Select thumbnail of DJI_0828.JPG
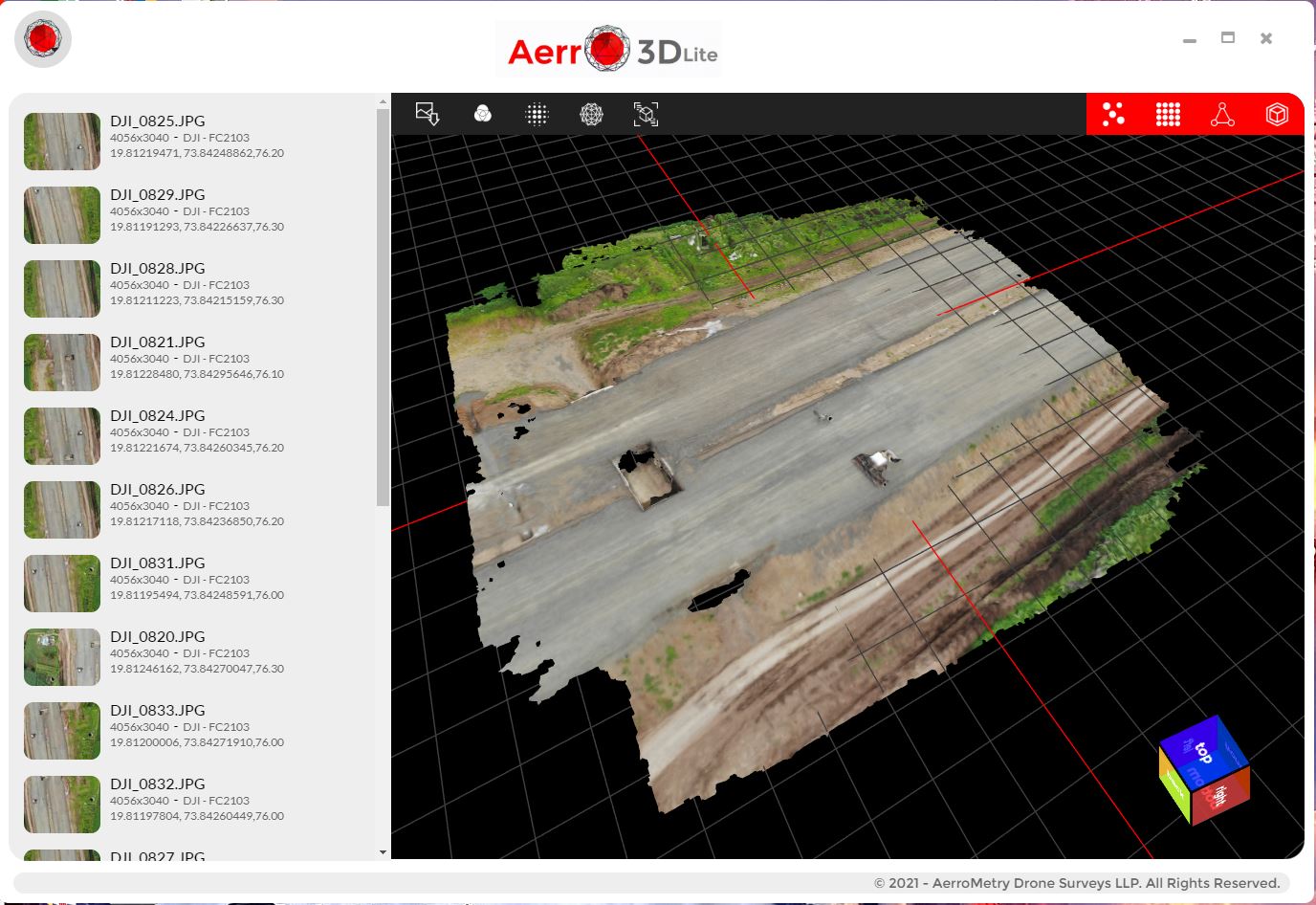1316x905 pixels. pyautogui.click(x=62, y=289)
